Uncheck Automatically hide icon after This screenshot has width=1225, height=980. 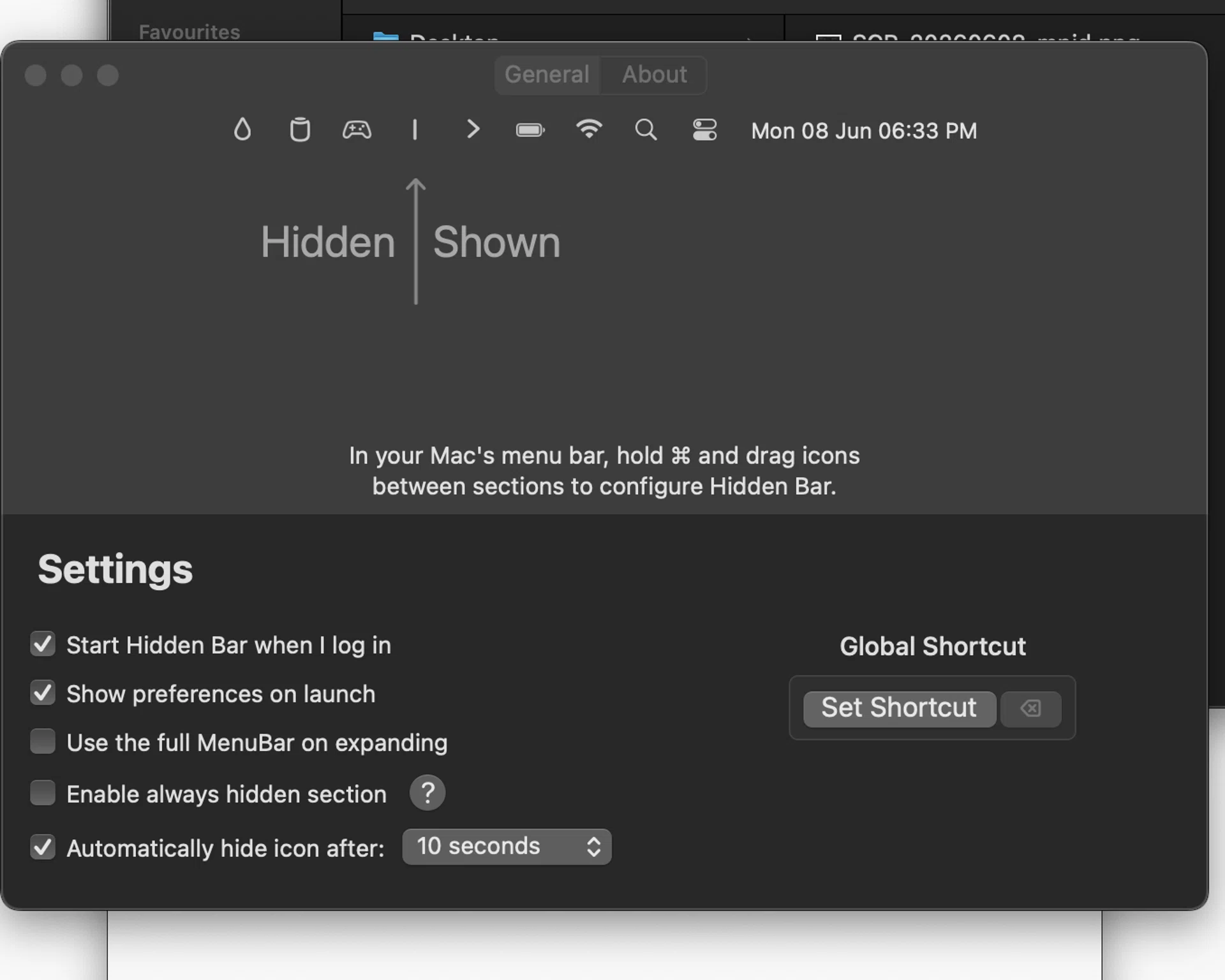click(43, 847)
